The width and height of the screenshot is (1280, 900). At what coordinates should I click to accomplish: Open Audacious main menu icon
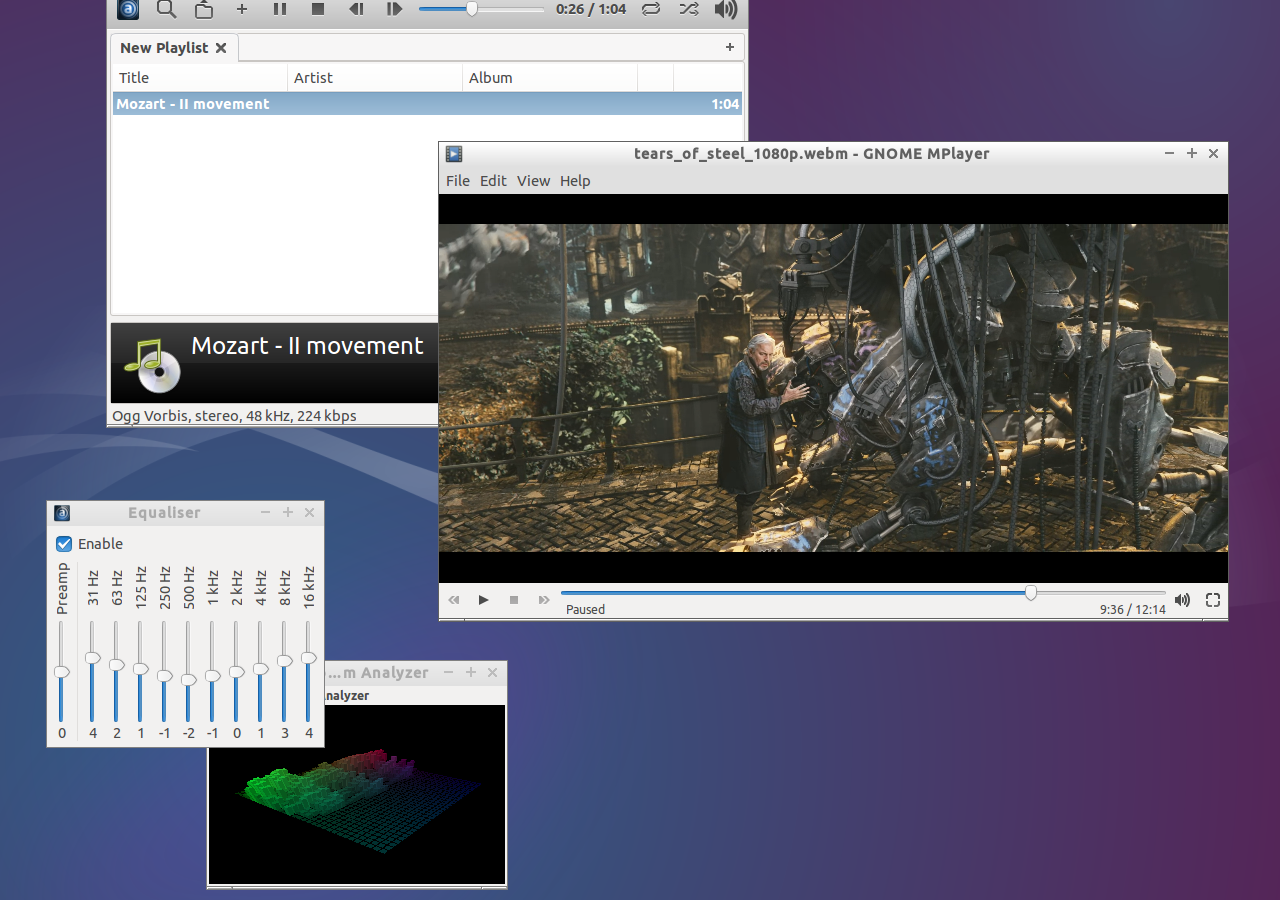(129, 9)
